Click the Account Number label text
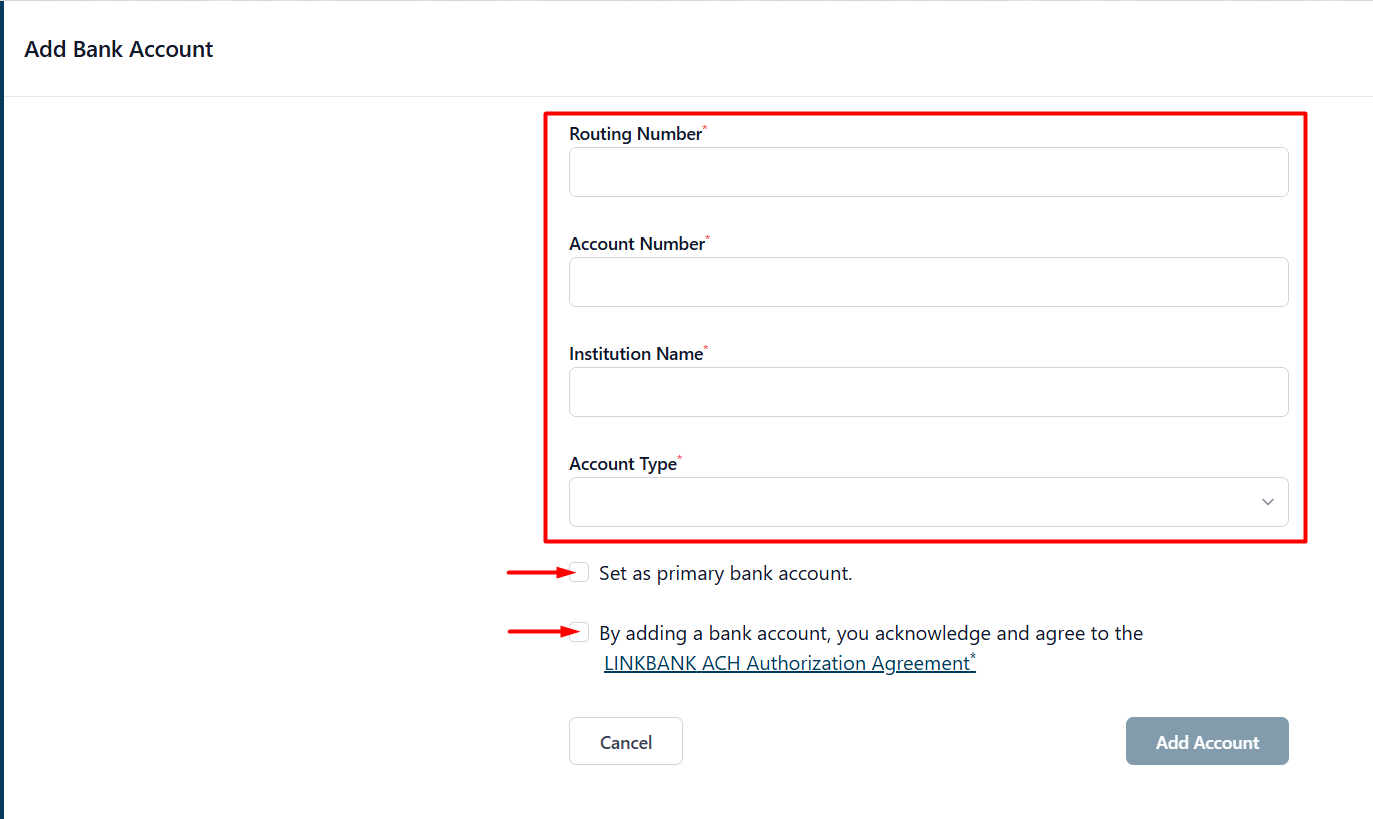The width and height of the screenshot is (1373, 819). coord(637,244)
